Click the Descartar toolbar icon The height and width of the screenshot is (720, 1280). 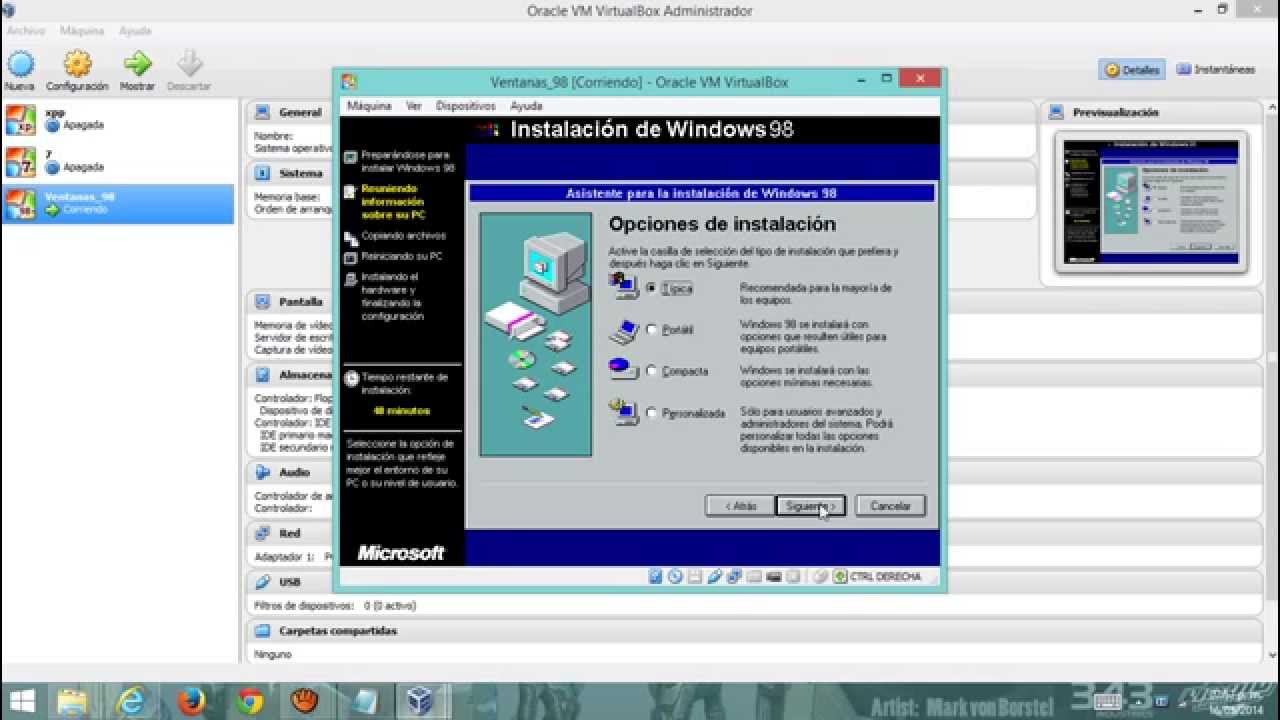pos(189,65)
